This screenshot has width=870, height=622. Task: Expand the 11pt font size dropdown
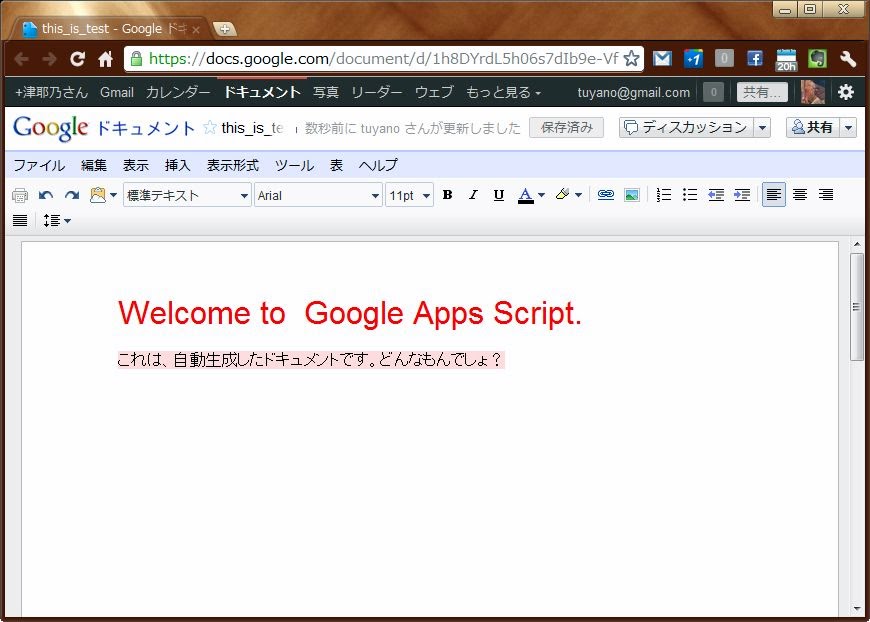[x=409, y=195]
